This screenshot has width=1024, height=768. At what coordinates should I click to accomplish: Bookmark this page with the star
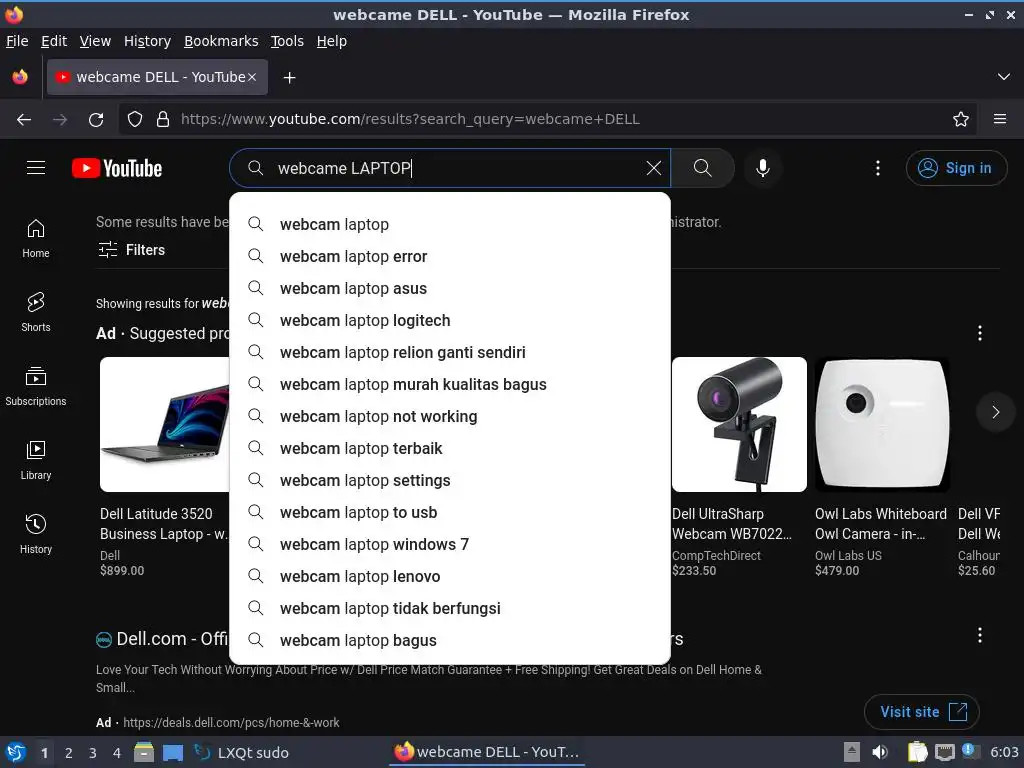(961, 120)
